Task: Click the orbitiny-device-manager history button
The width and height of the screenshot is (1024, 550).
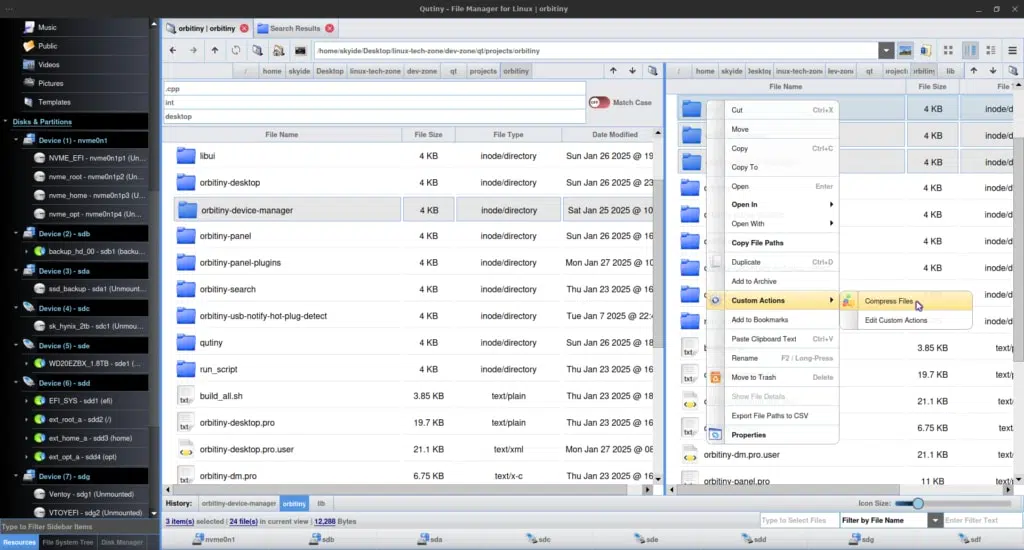Action: pyautogui.click(x=238, y=503)
